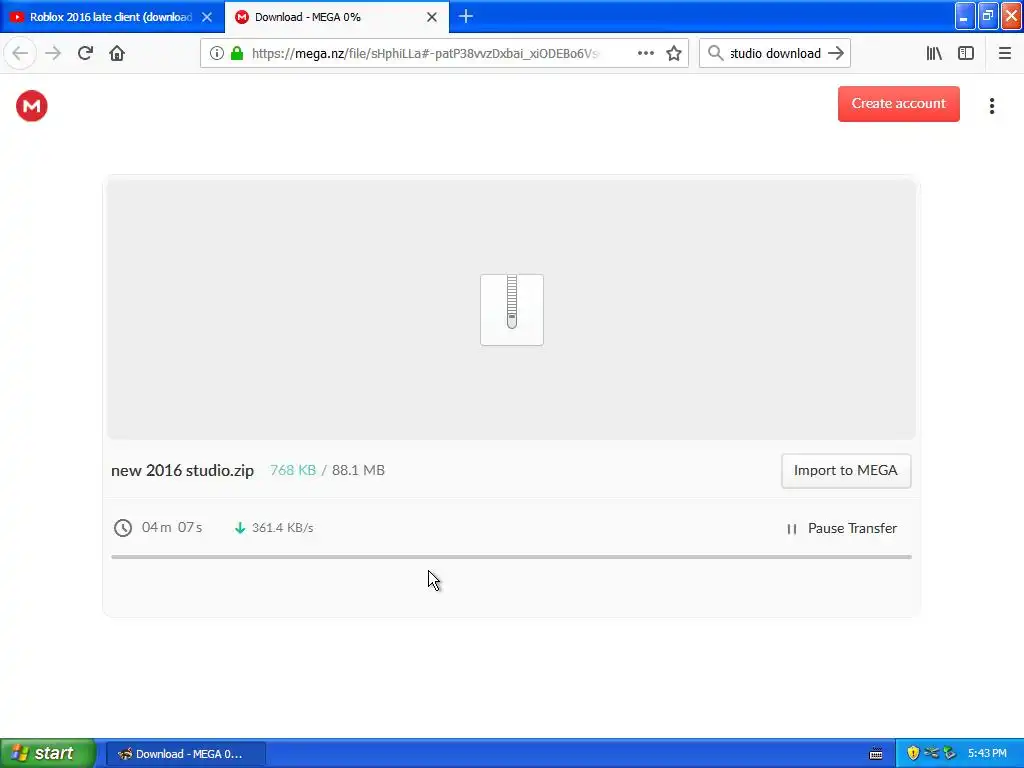Select the Download - MEGA 0% tab
This screenshot has height=768, width=1024.
[336, 17]
